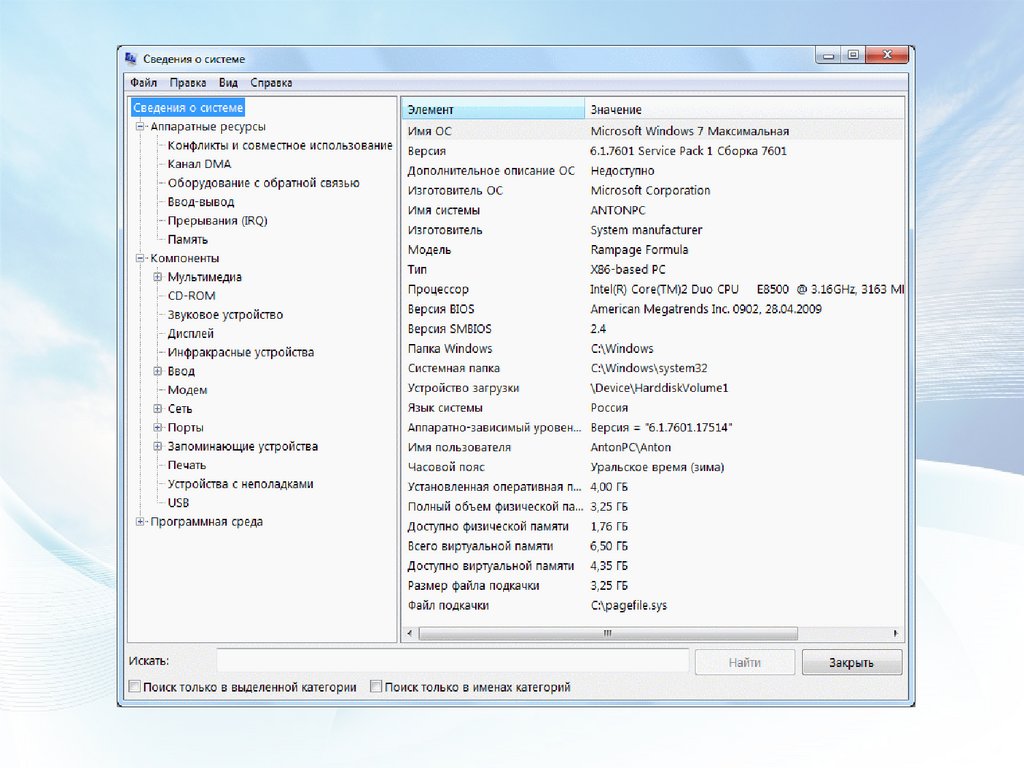Enable Поиск только в именах категорий

coord(376,686)
